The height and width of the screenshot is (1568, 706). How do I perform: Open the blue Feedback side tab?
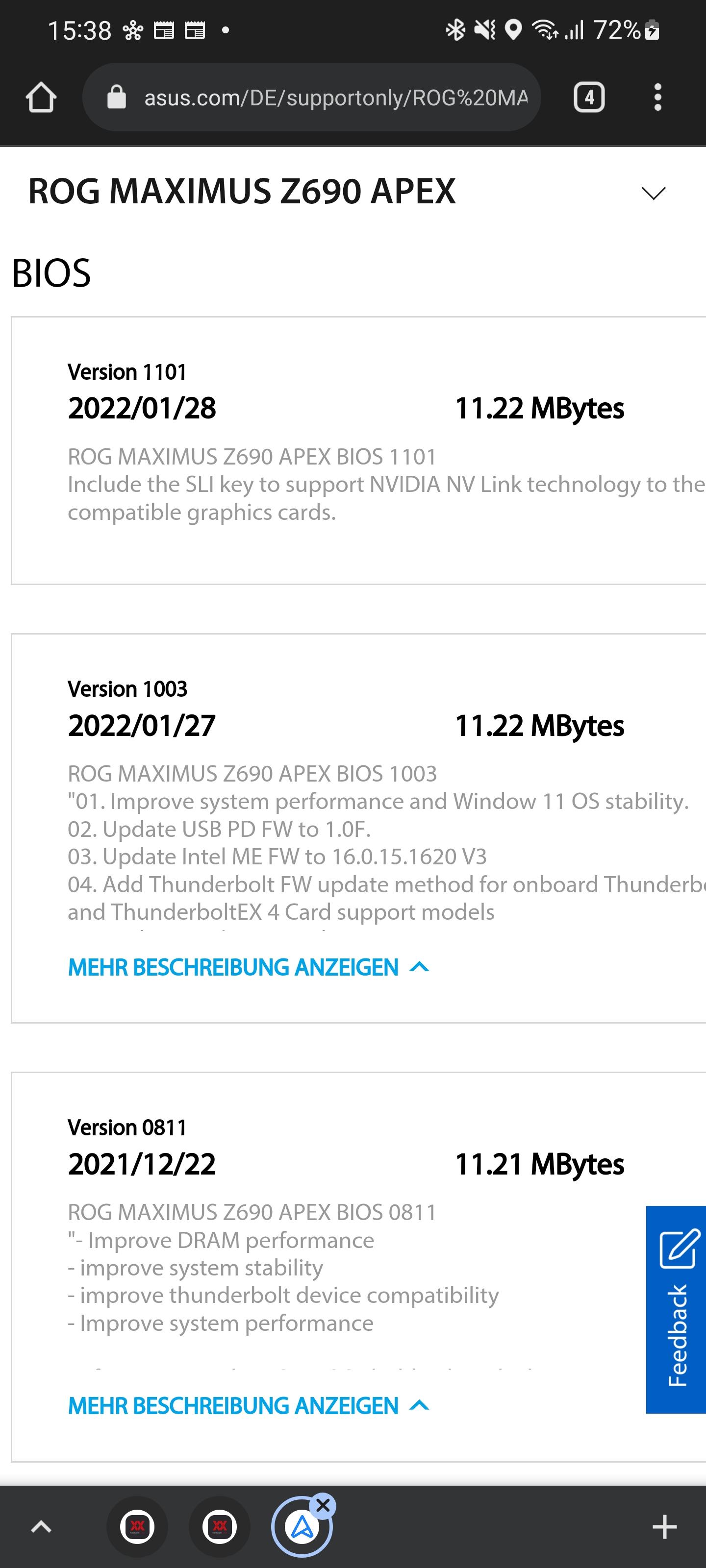click(x=676, y=1309)
